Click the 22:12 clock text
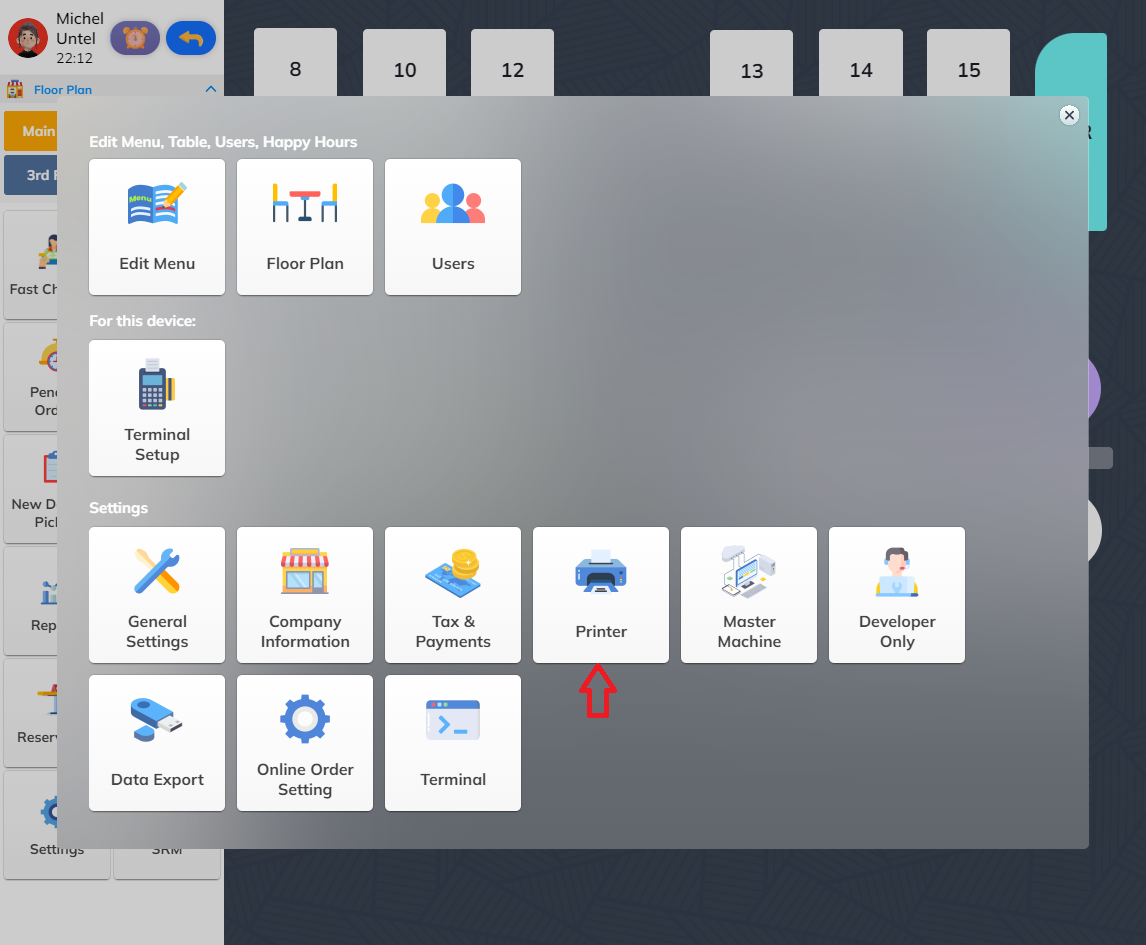The image size is (1146, 945). coord(75,58)
